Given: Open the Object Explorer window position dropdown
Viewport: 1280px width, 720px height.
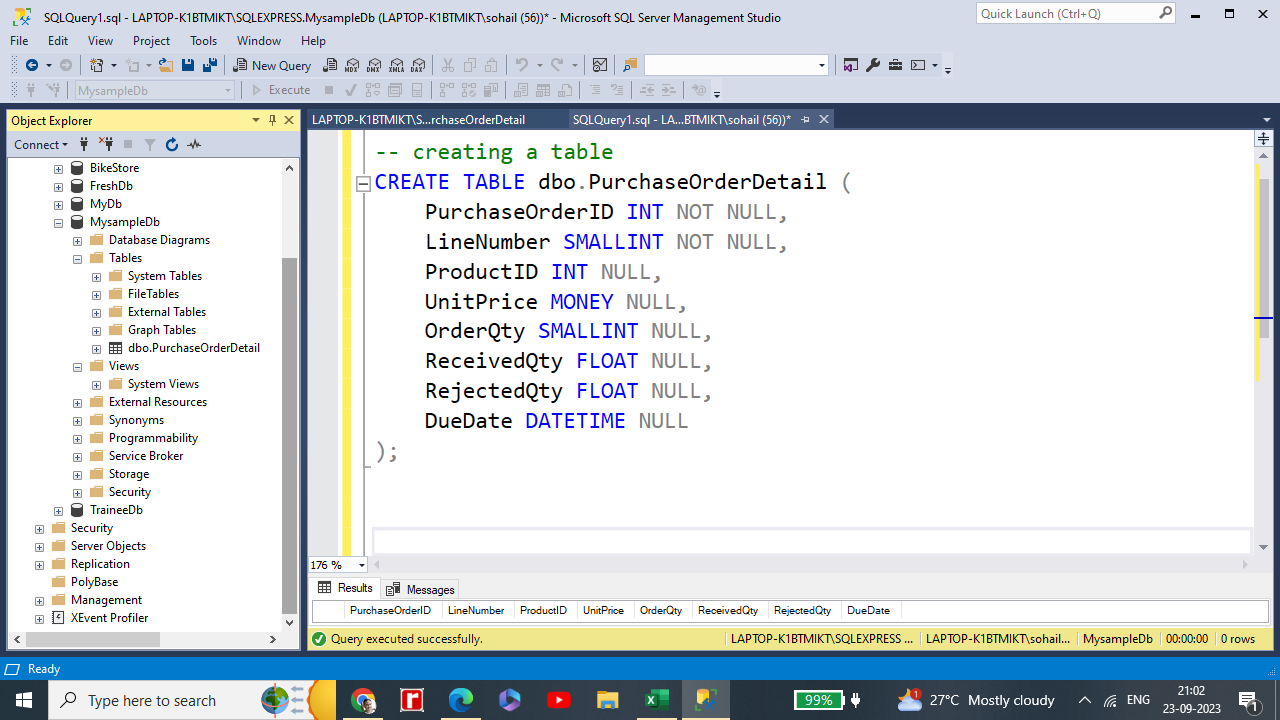Looking at the screenshot, I should pyautogui.click(x=256, y=120).
